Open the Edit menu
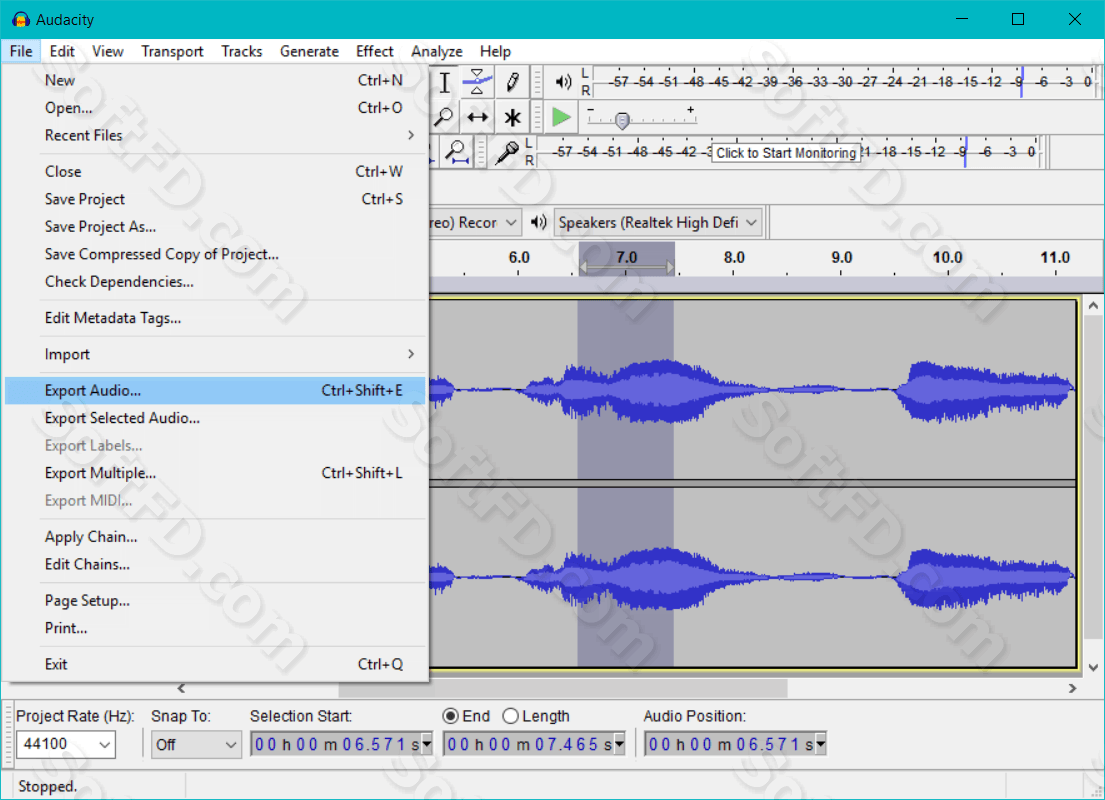The height and width of the screenshot is (800, 1105). [x=62, y=51]
